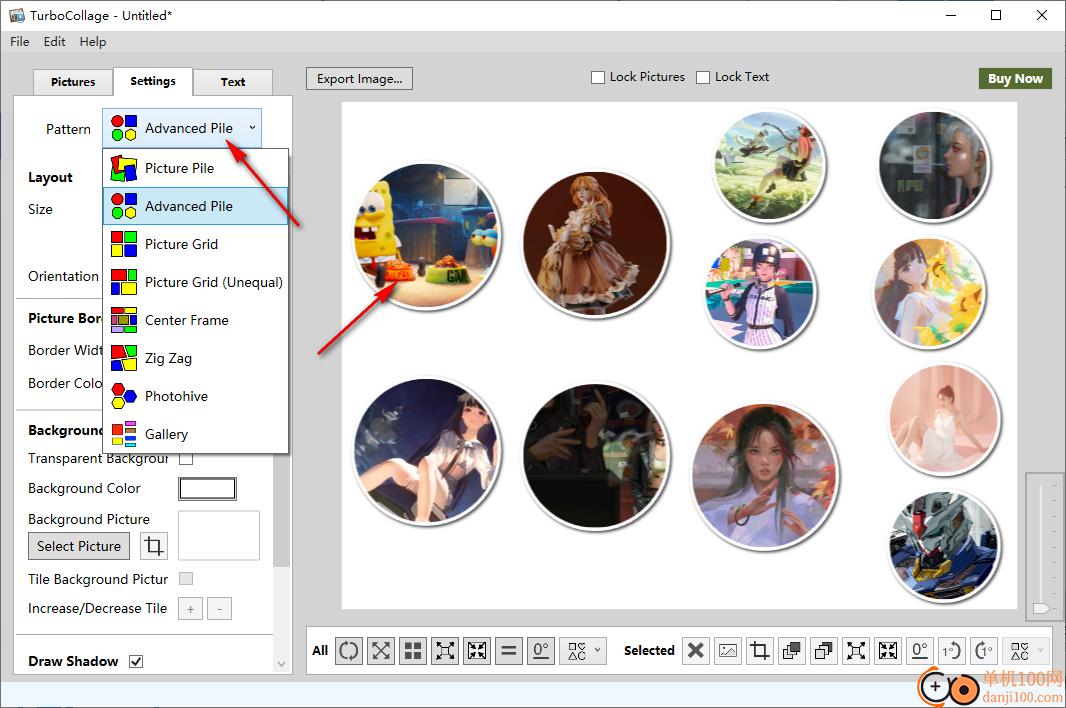
Task: Click the Background Picture preview box
Action: [x=219, y=535]
